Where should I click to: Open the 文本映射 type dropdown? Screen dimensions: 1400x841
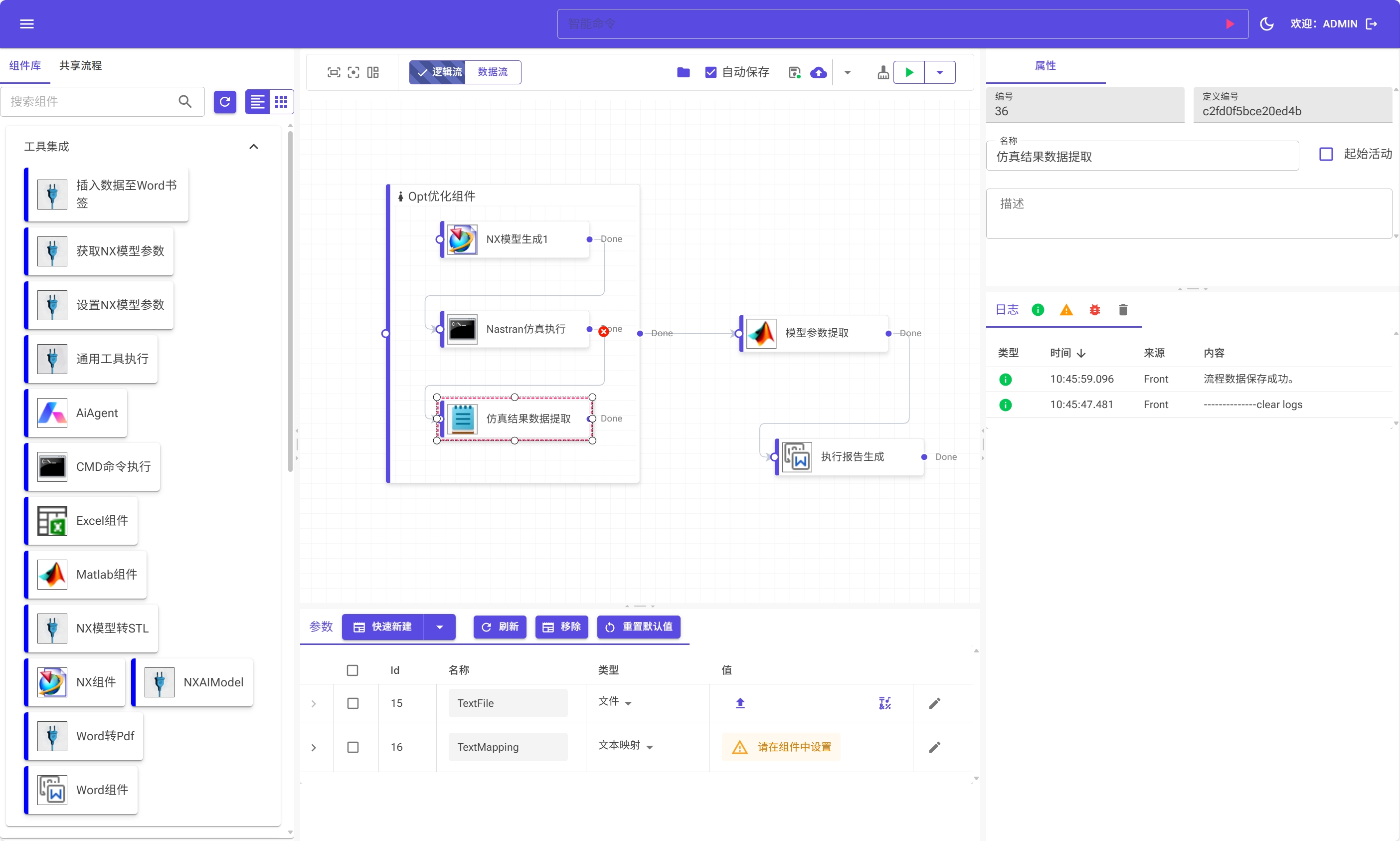click(625, 746)
